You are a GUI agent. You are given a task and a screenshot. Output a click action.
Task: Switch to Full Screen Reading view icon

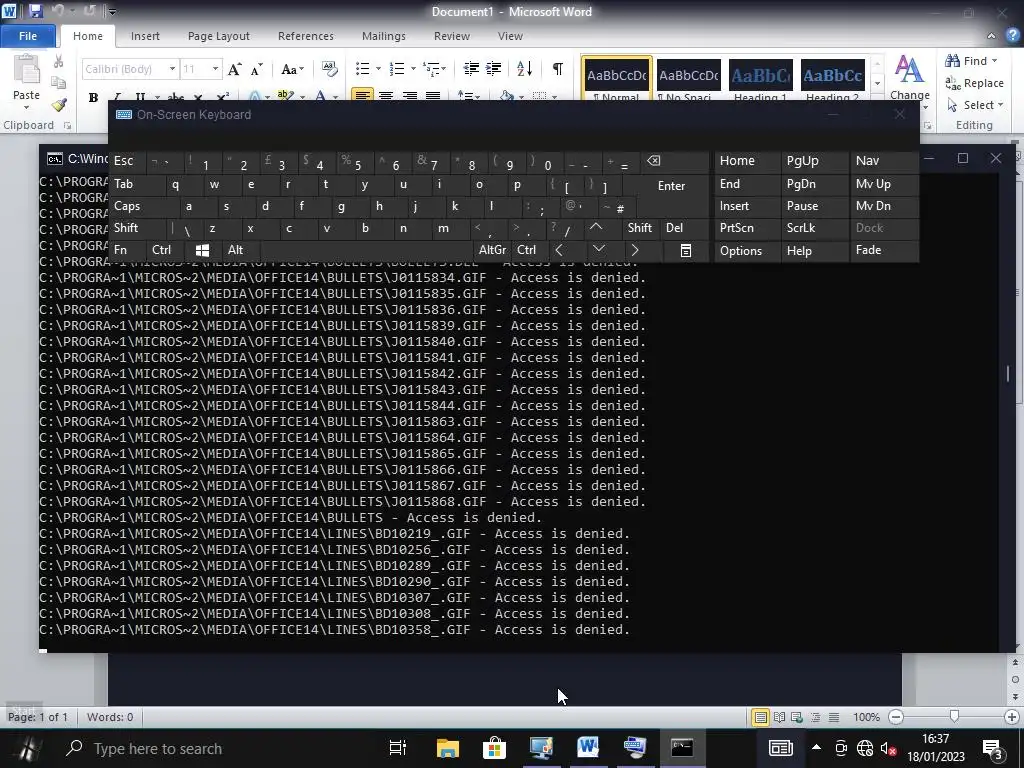coord(779,717)
